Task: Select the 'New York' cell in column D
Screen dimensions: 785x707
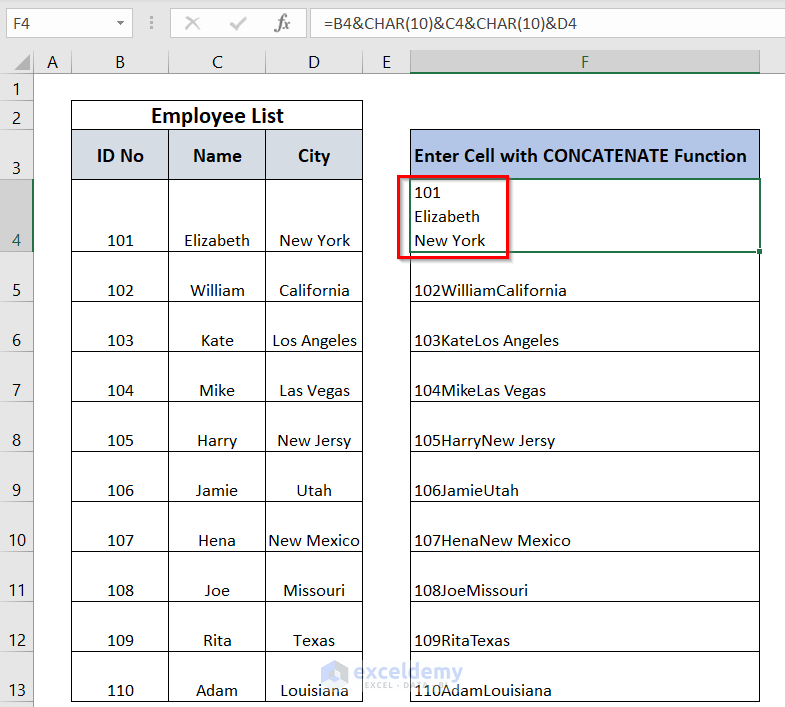Action: [314, 216]
